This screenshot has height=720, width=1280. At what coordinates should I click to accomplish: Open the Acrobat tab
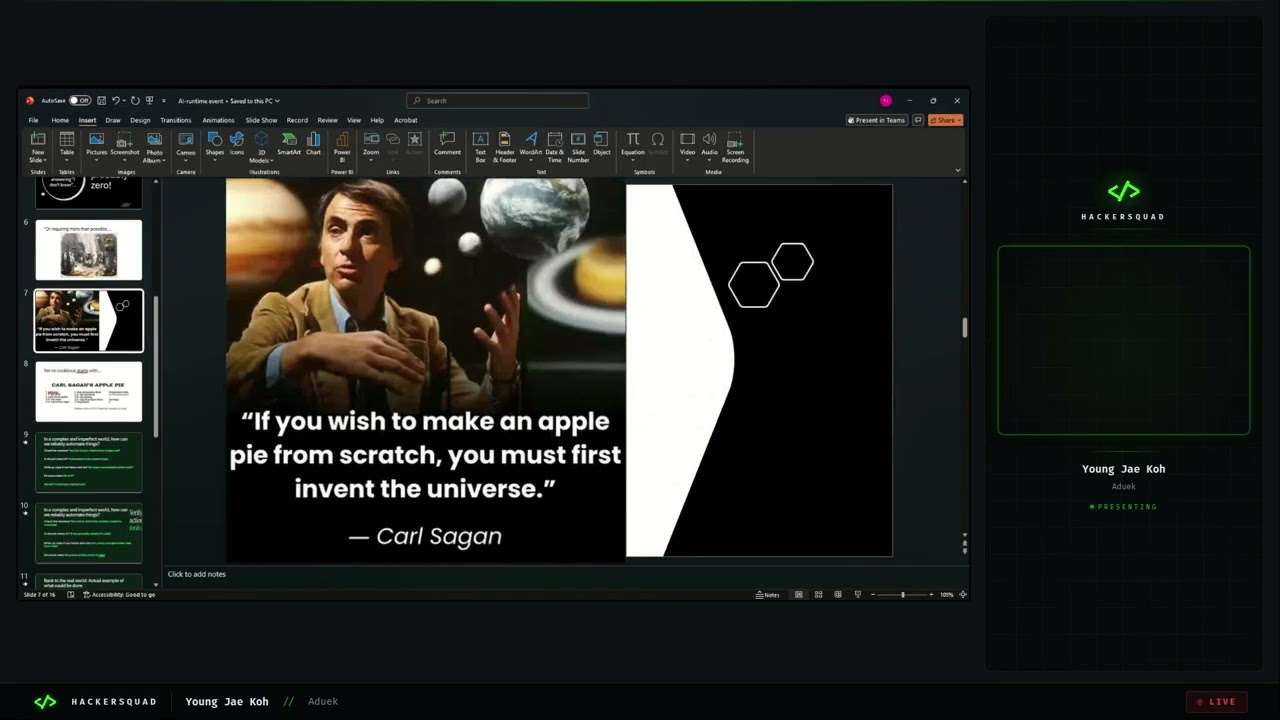(406, 120)
